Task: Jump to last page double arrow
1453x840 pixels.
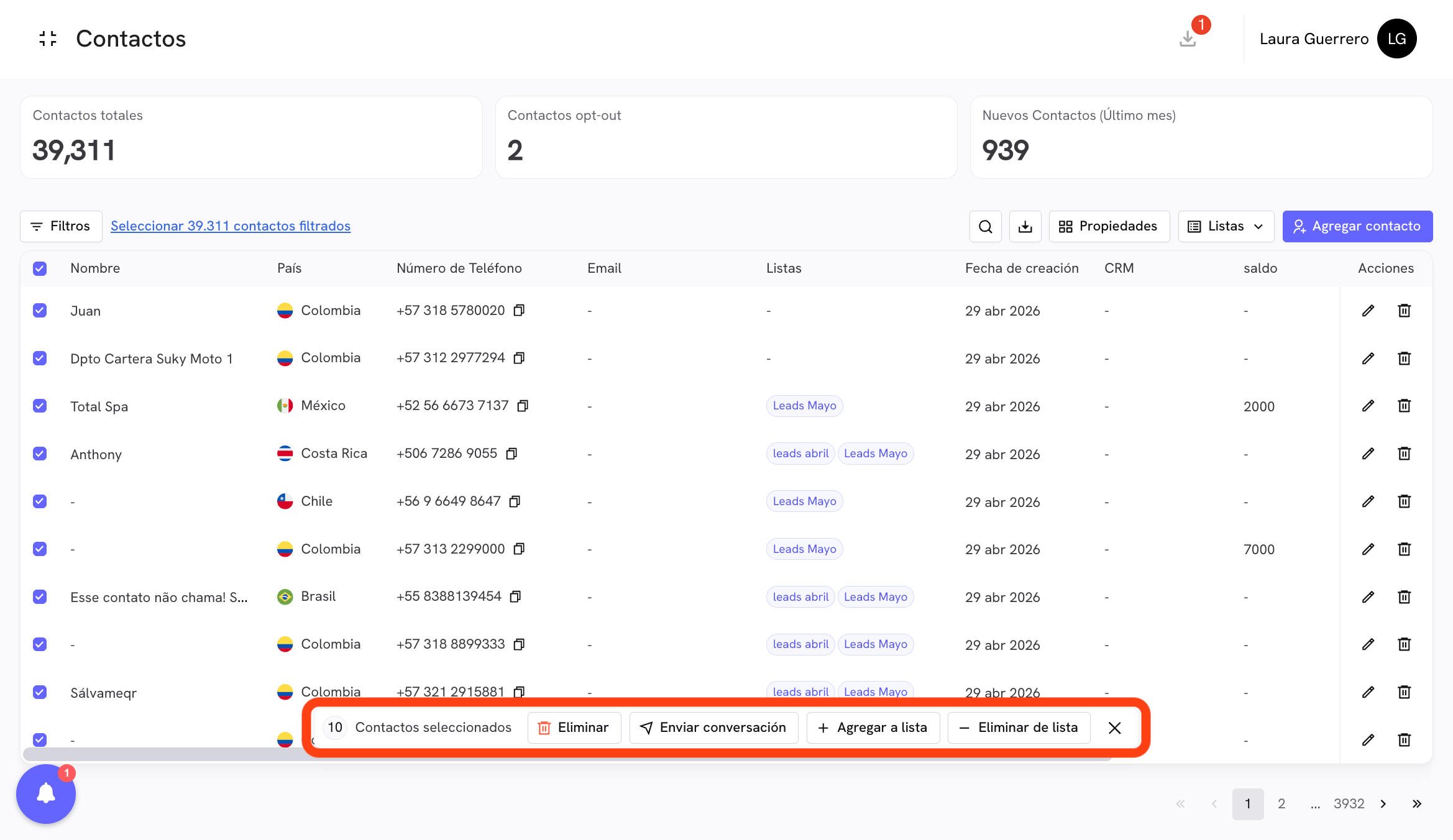Action: tap(1417, 804)
